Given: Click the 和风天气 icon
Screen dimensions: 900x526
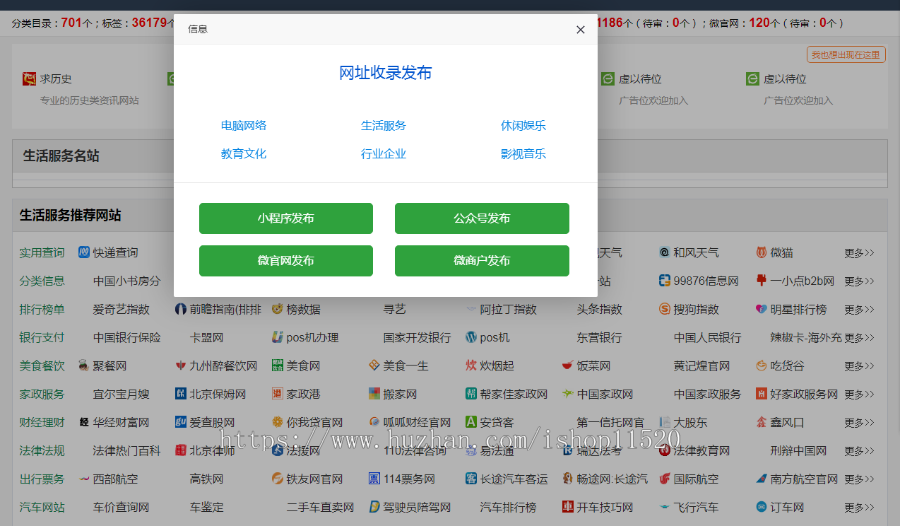Looking at the screenshot, I should pos(664,252).
